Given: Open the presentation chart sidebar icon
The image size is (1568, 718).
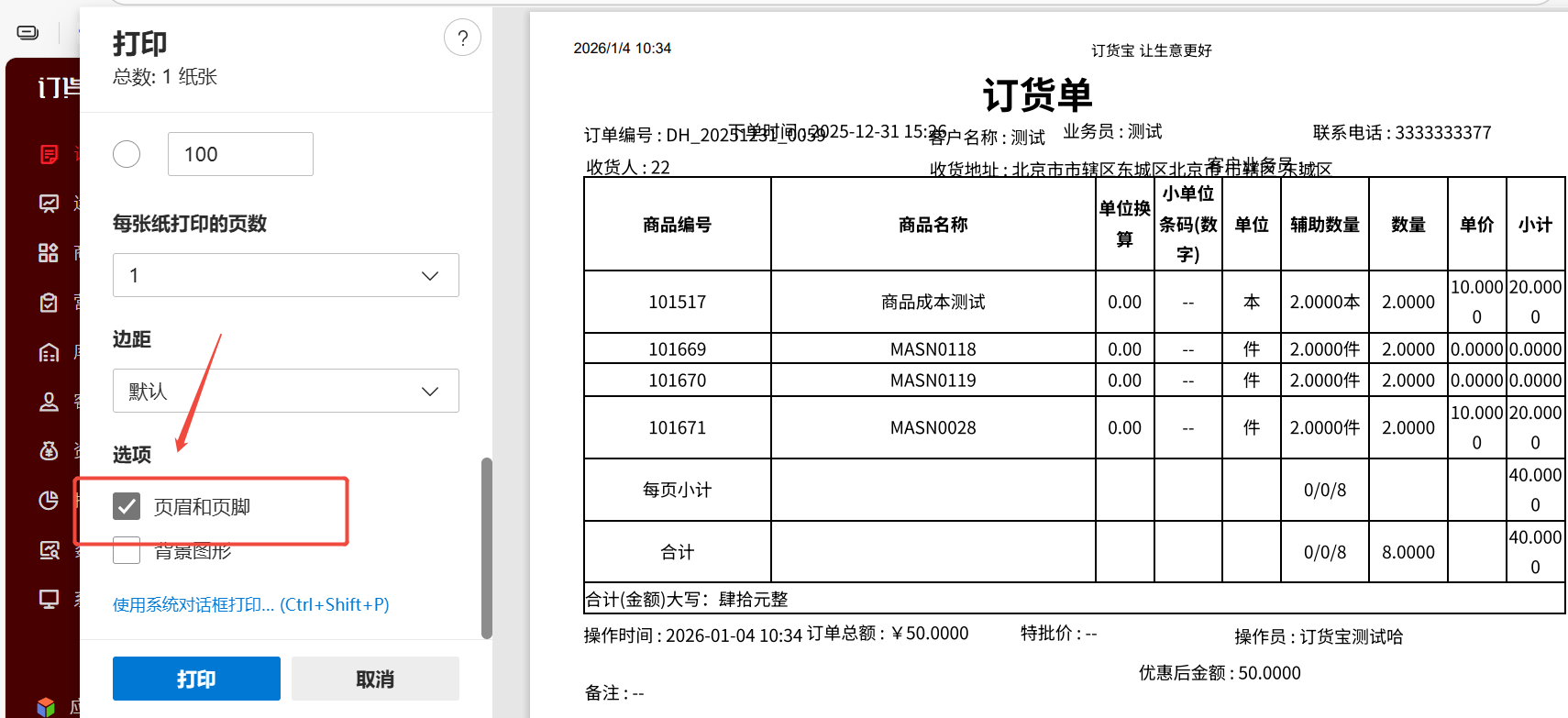Looking at the screenshot, I should pyautogui.click(x=50, y=204).
